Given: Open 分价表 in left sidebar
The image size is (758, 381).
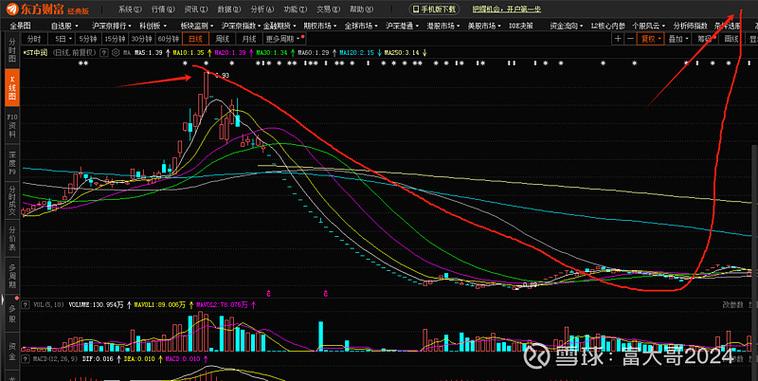Looking at the screenshot, I should coord(12,239).
